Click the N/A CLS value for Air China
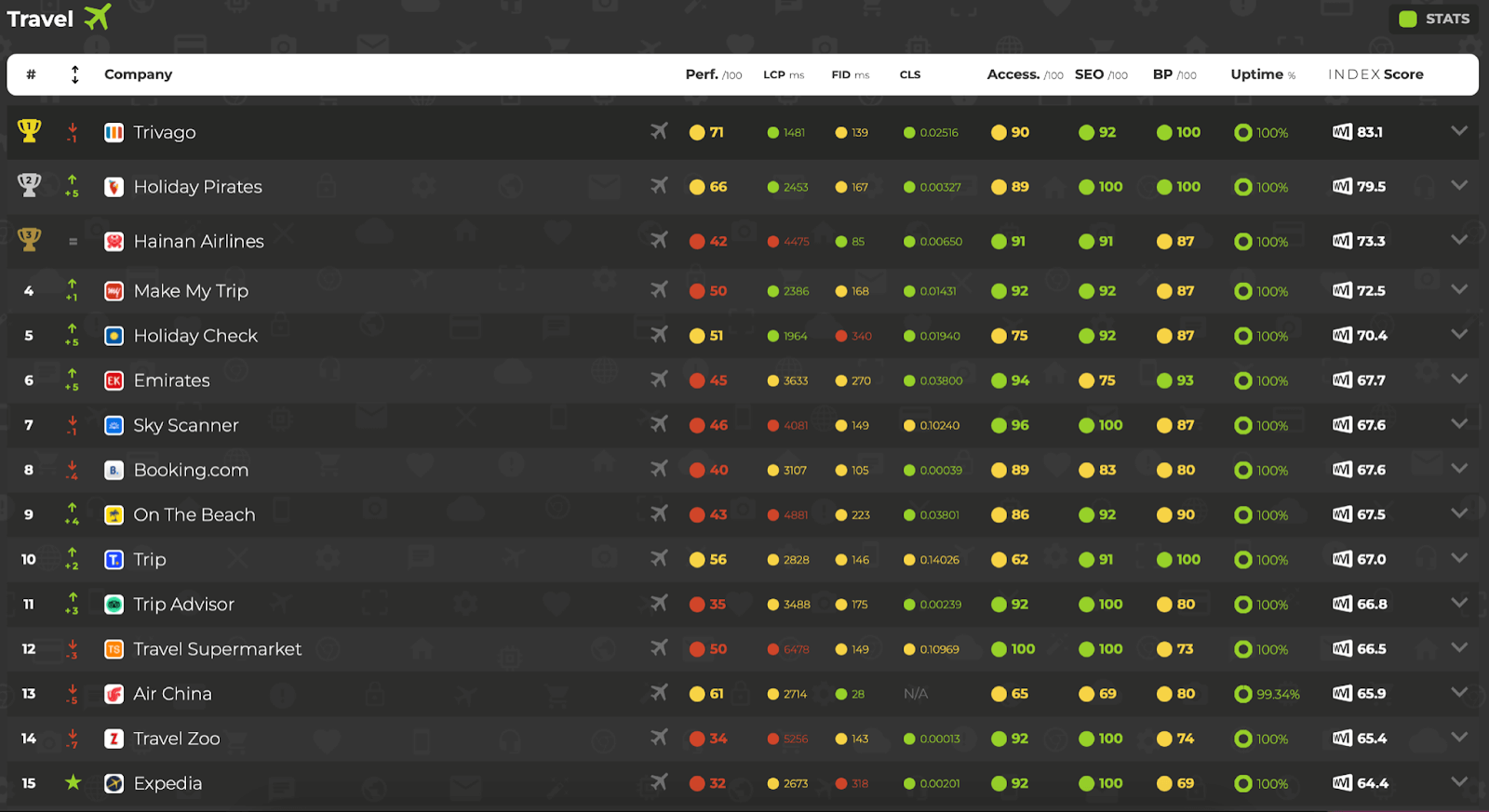 click(x=916, y=694)
